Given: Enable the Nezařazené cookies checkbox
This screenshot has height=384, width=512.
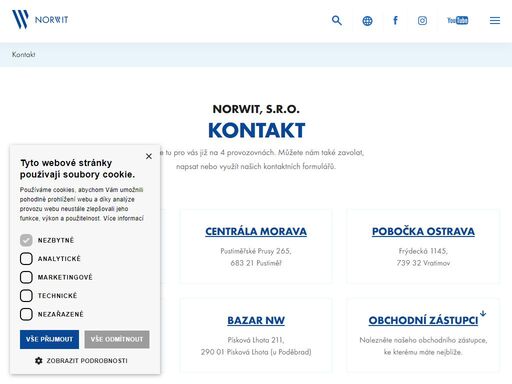Looking at the screenshot, I should point(26,314).
